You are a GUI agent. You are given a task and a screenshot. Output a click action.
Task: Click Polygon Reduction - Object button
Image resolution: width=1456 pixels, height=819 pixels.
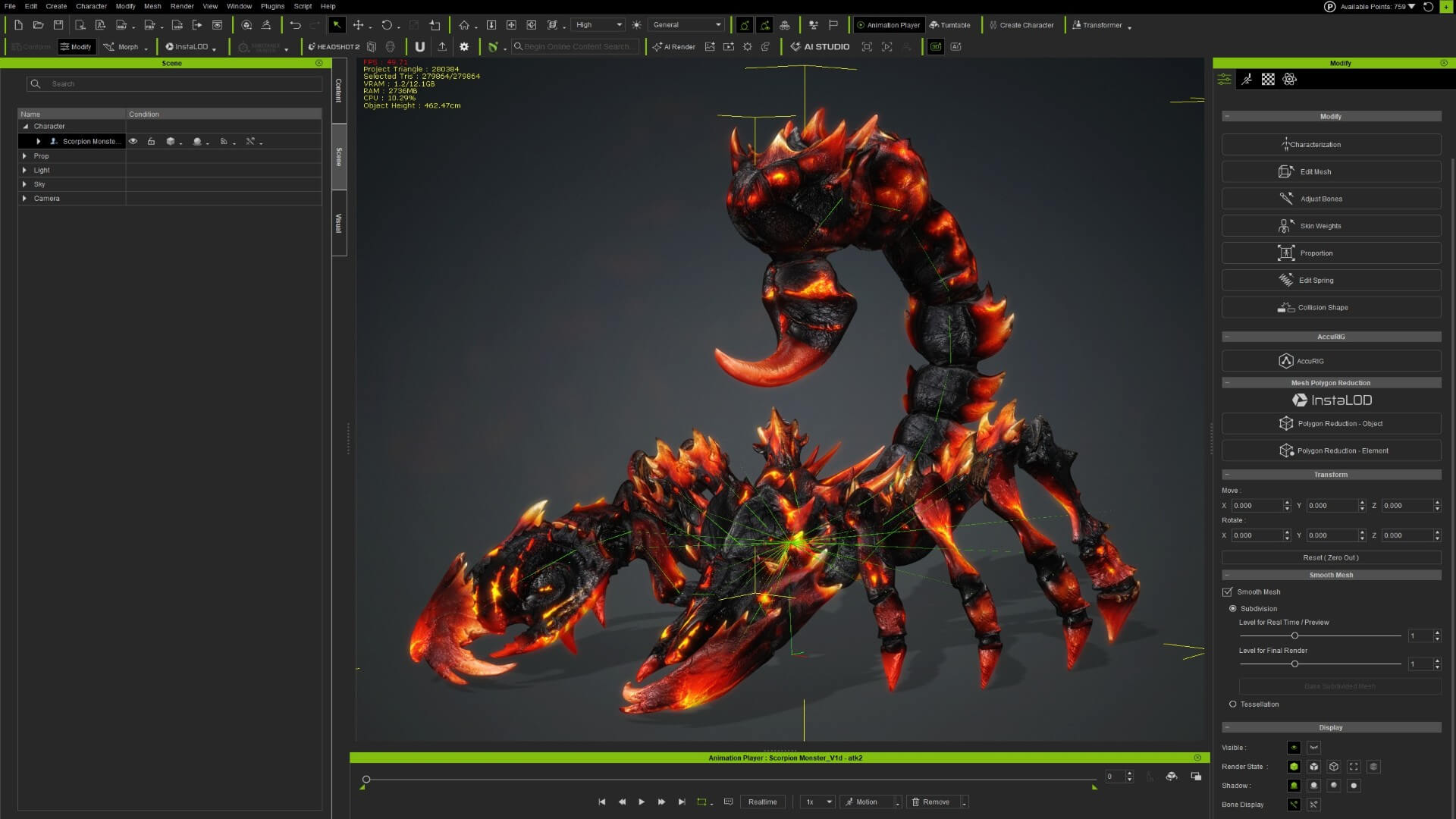(x=1331, y=424)
